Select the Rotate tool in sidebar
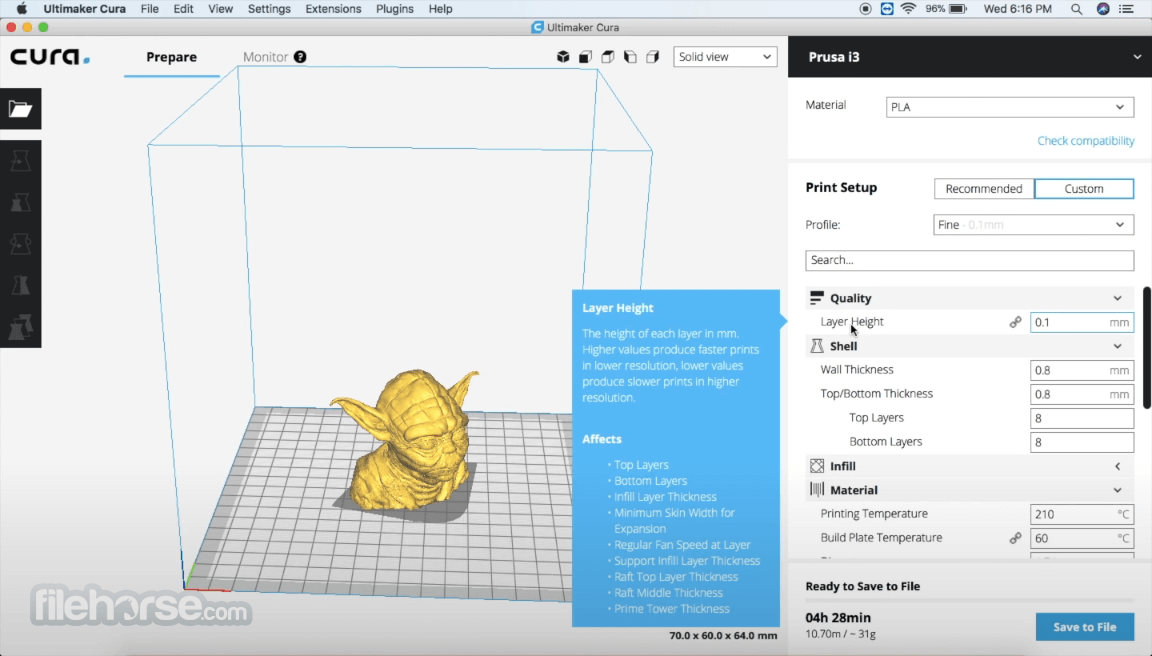The width and height of the screenshot is (1152, 656). [x=21, y=243]
